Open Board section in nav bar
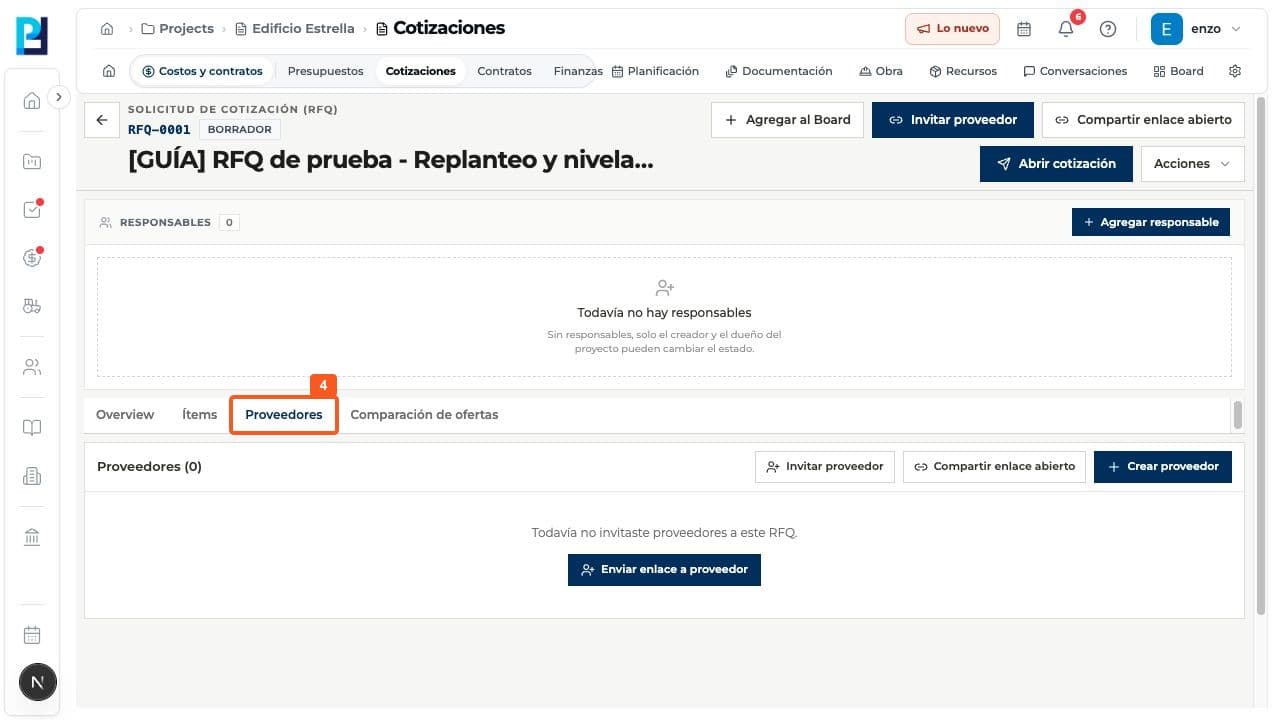1280x720 pixels. click(1178, 71)
